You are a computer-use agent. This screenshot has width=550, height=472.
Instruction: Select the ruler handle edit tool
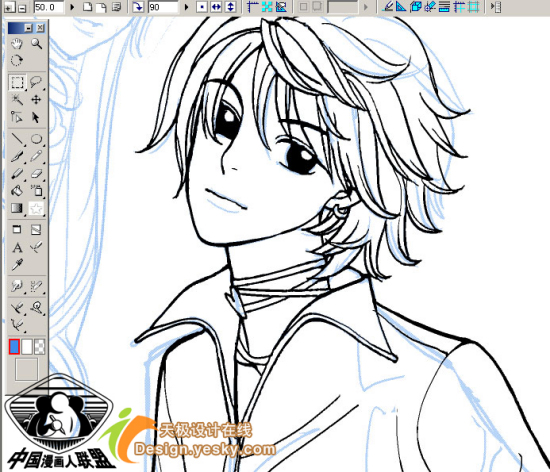(x=16, y=117)
